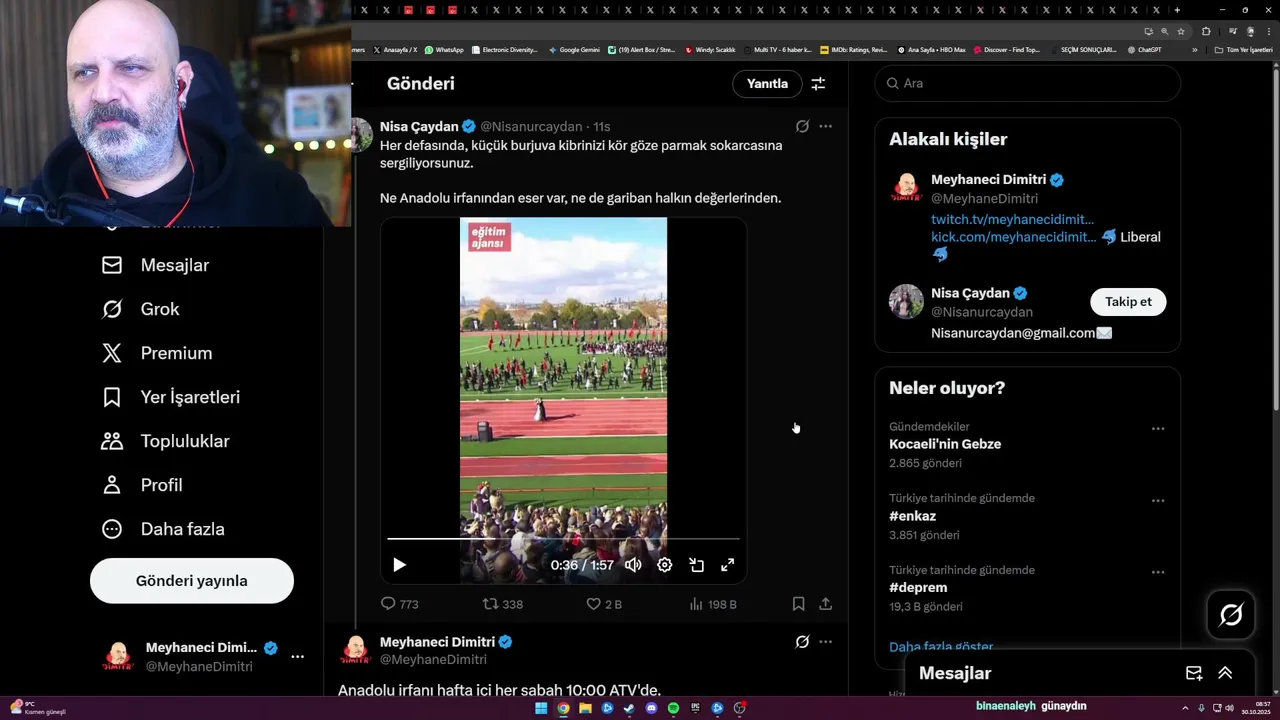Bookmark this page with star icon
The height and width of the screenshot is (720, 1280).
(1181, 31)
